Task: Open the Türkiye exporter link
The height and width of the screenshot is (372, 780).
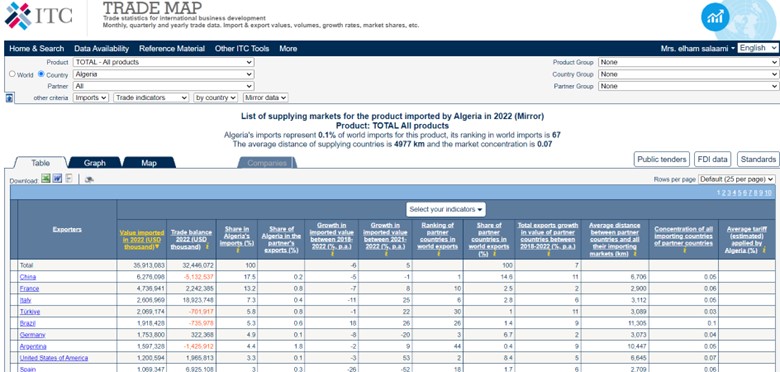Action: click(30, 312)
